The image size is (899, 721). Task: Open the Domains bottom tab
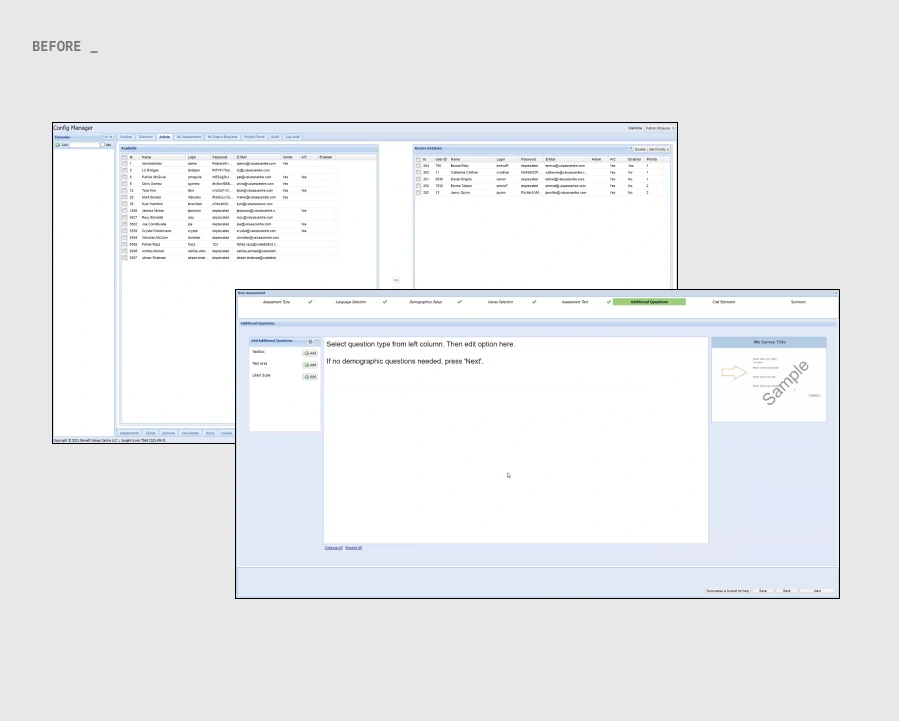[169, 433]
